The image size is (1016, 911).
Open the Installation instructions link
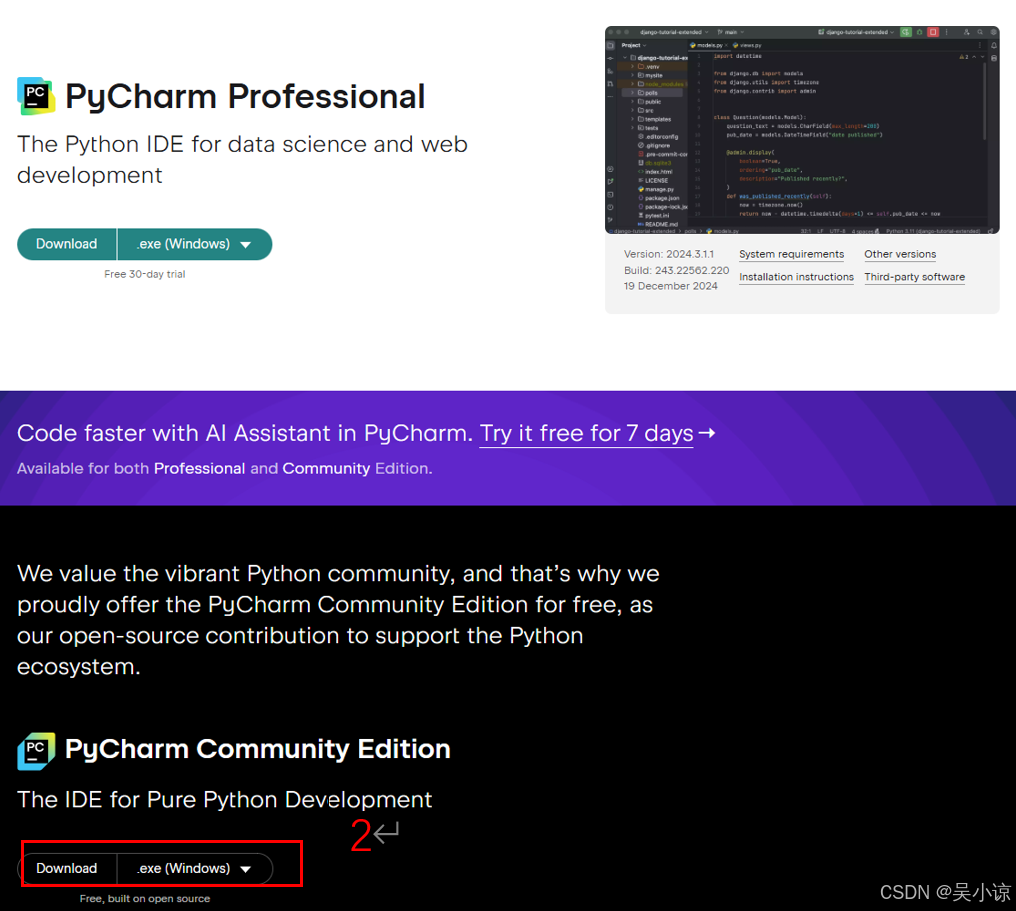click(796, 277)
